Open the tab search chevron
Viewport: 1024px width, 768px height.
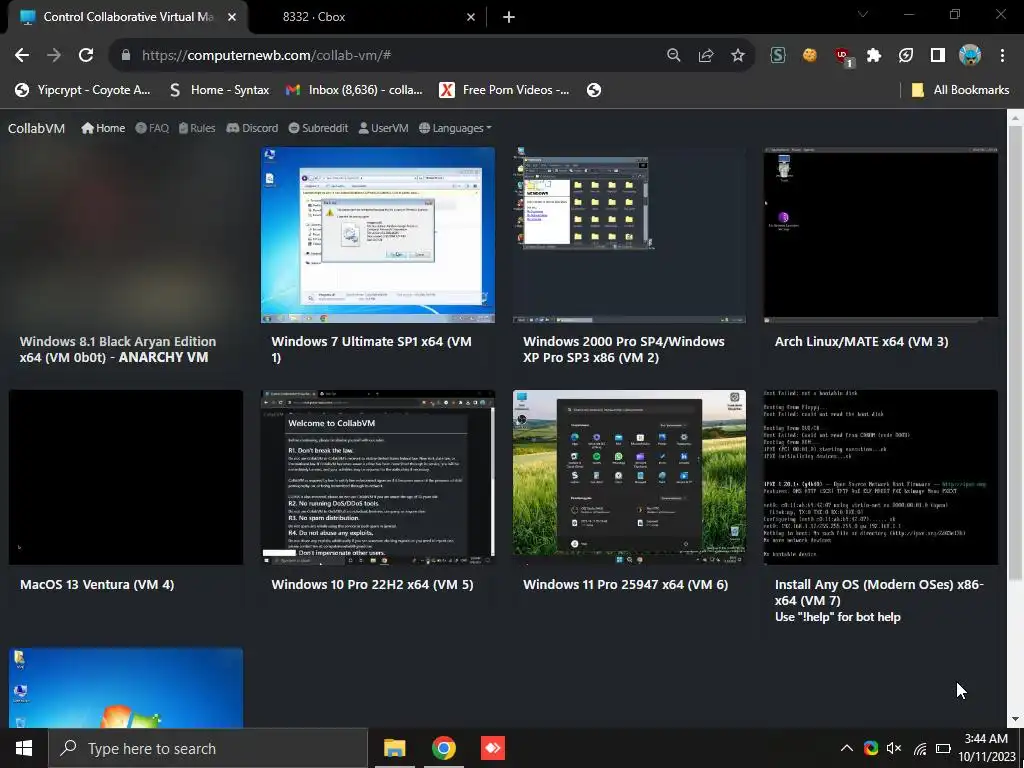pyautogui.click(x=863, y=14)
